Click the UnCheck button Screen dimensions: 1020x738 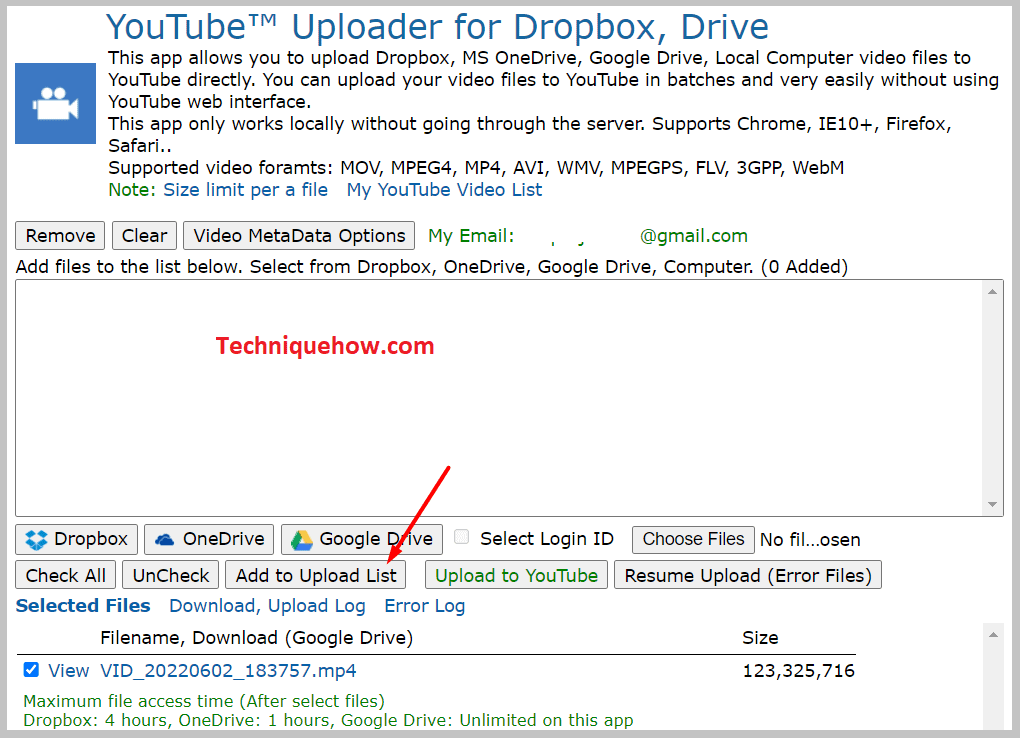pos(170,575)
